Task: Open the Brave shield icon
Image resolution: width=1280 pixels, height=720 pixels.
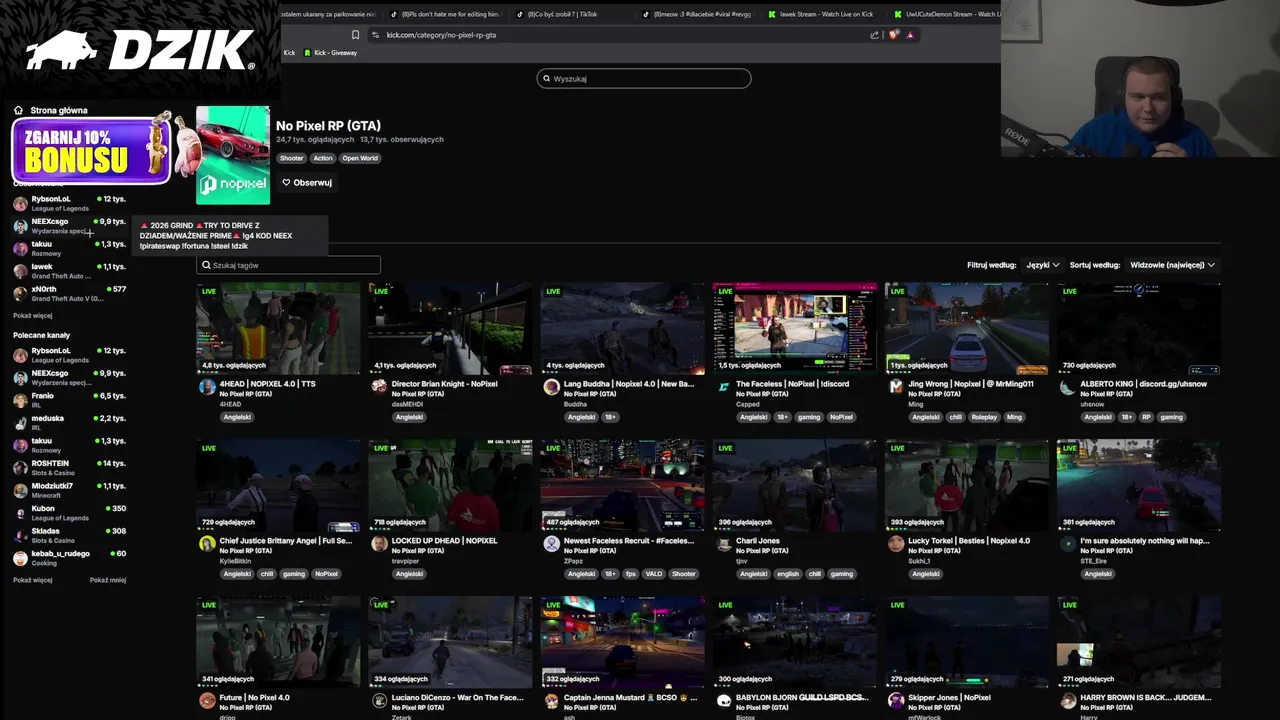Action: pyautogui.click(x=893, y=34)
